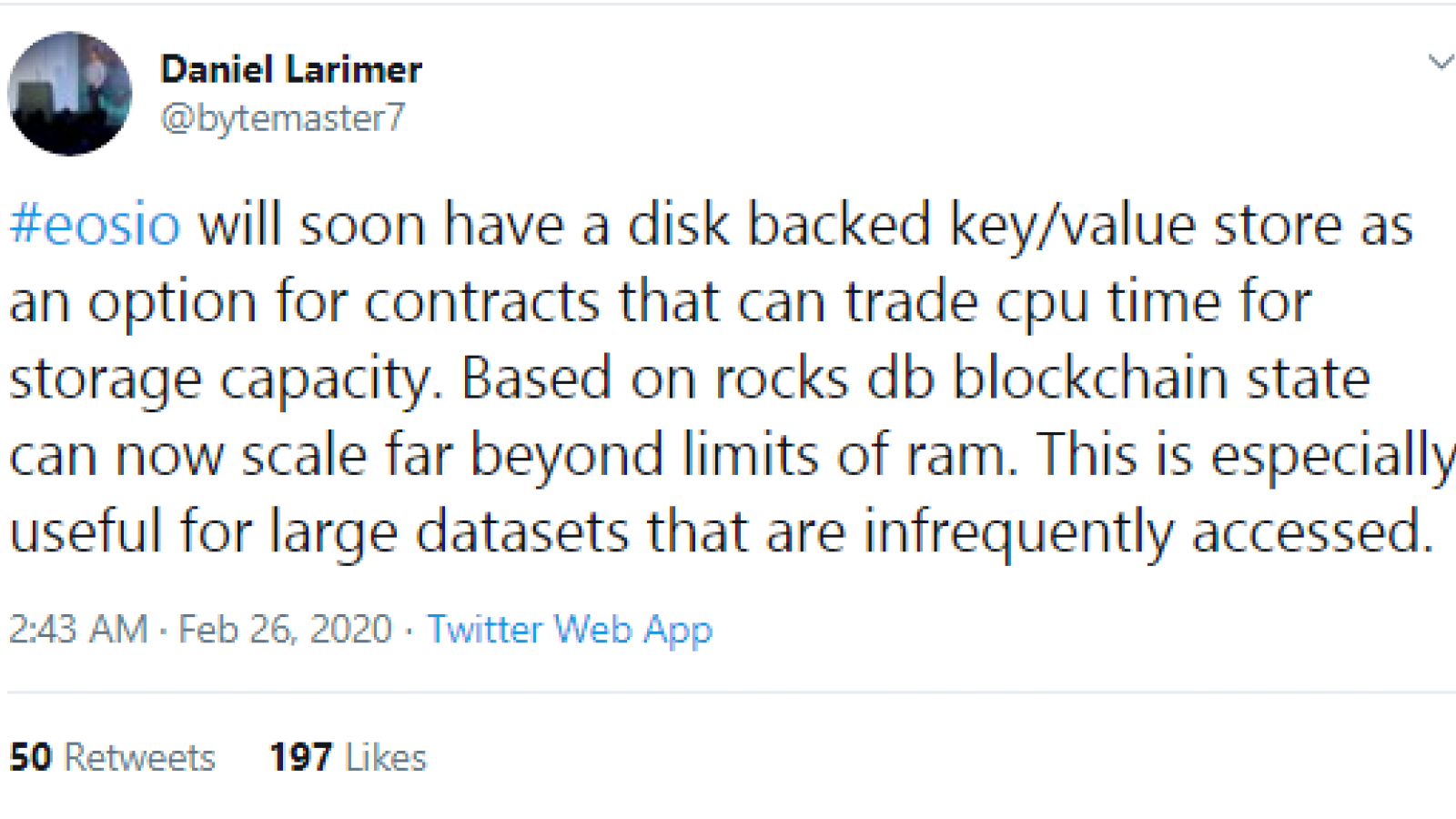Click the word Likes below the tweet
Viewport: 1456px width, 819px height.
[386, 757]
